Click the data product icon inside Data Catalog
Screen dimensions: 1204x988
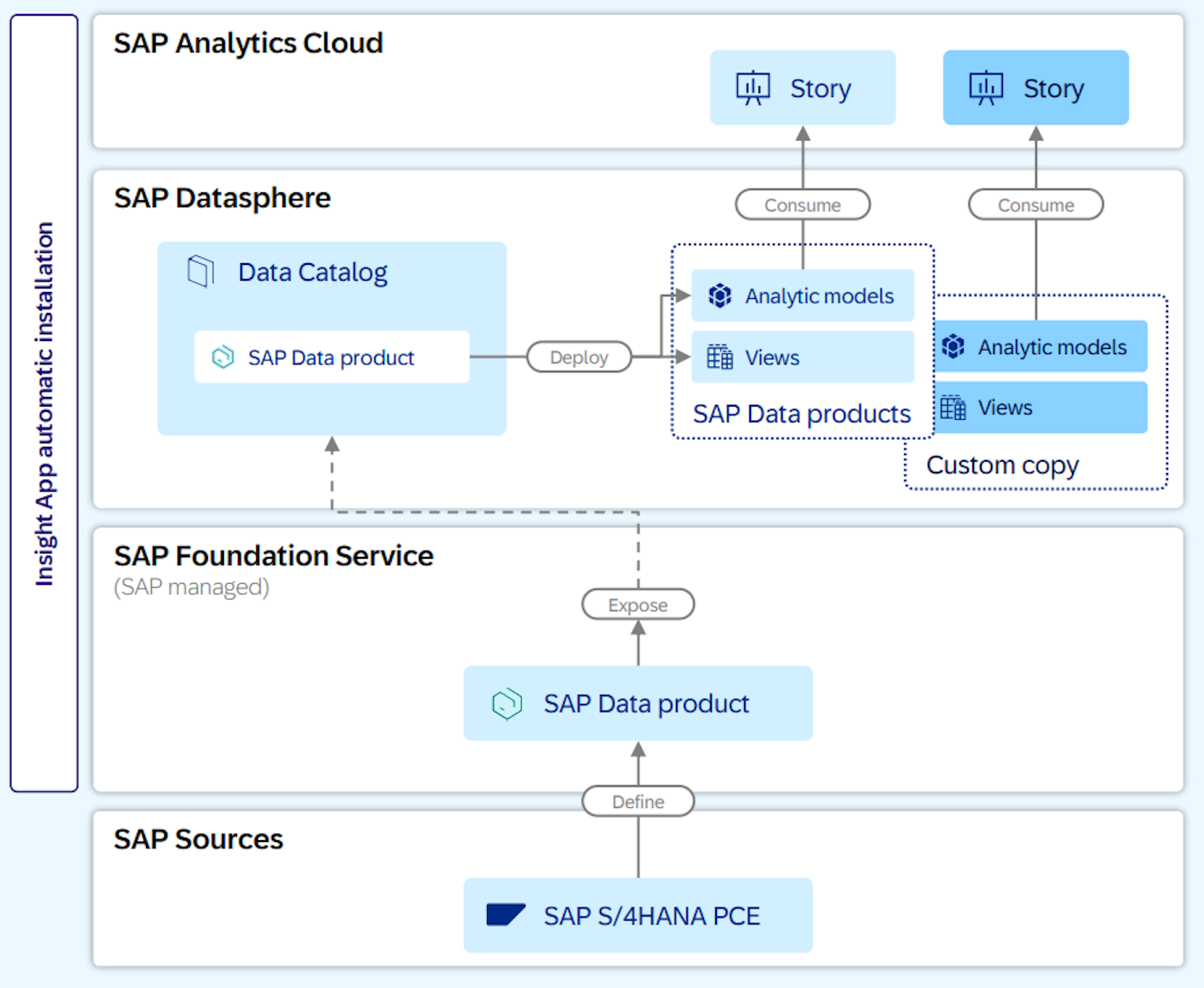pos(223,357)
